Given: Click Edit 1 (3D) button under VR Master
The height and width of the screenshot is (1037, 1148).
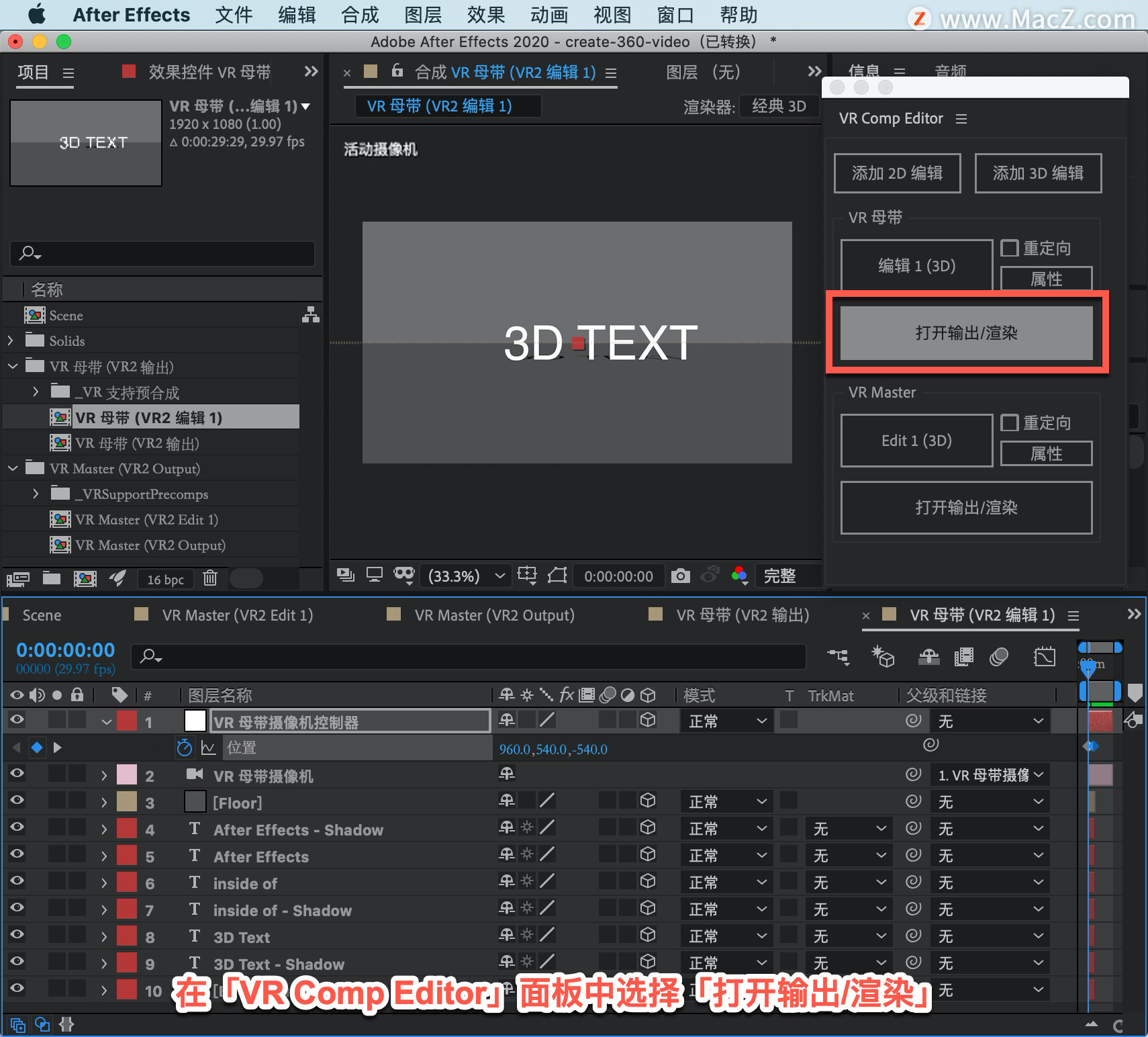Looking at the screenshot, I should (916, 441).
